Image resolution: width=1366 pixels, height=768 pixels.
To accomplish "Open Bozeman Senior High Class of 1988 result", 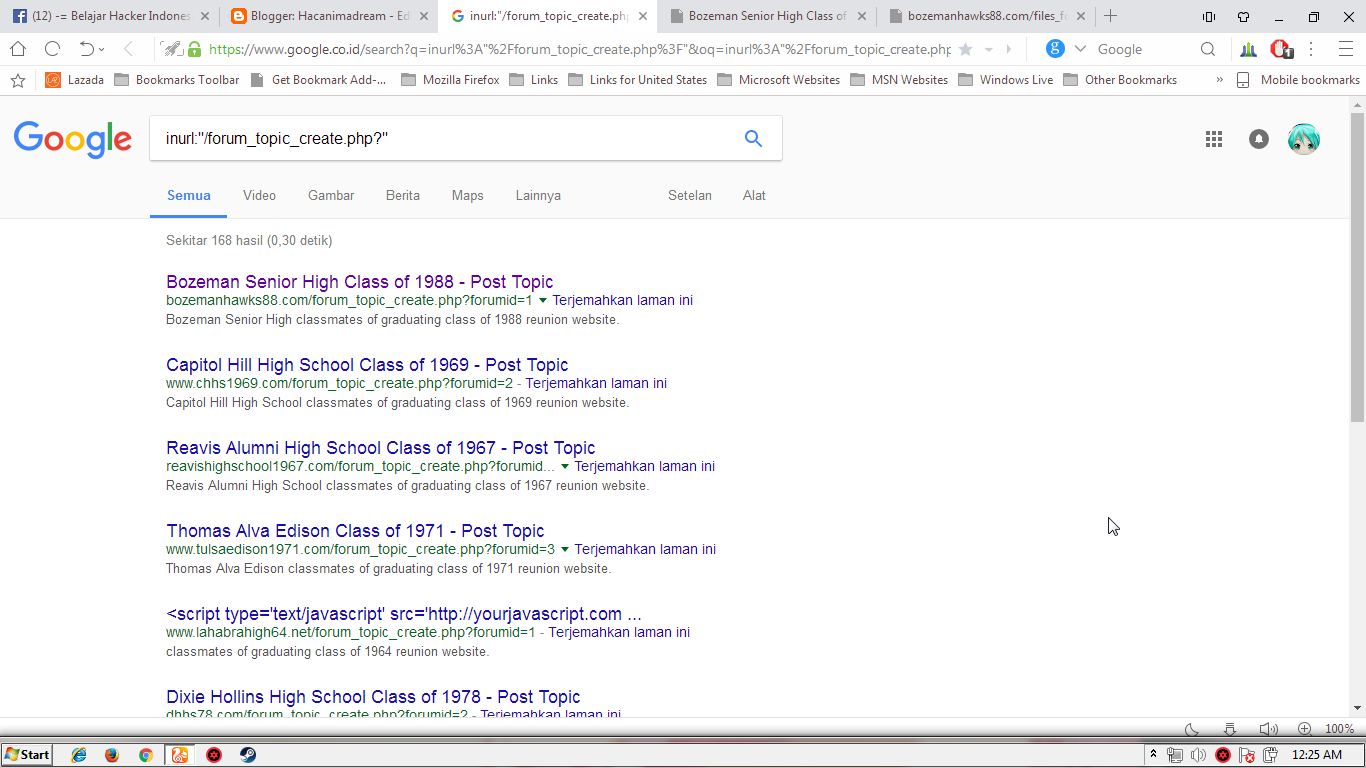I will pos(360,282).
